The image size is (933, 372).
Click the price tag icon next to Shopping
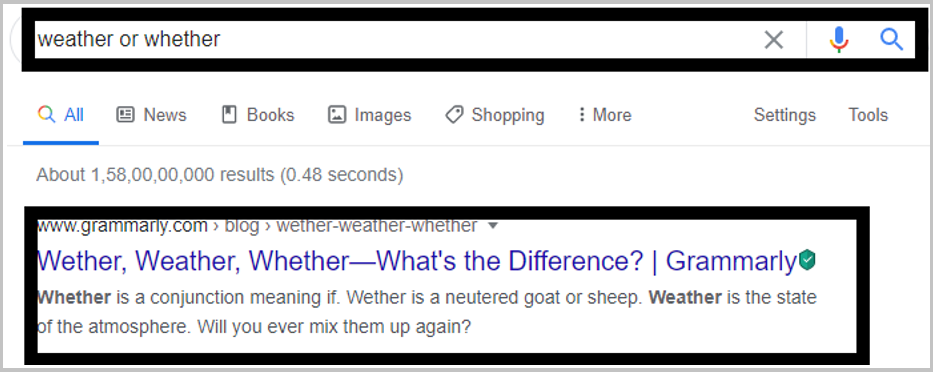tap(455, 114)
